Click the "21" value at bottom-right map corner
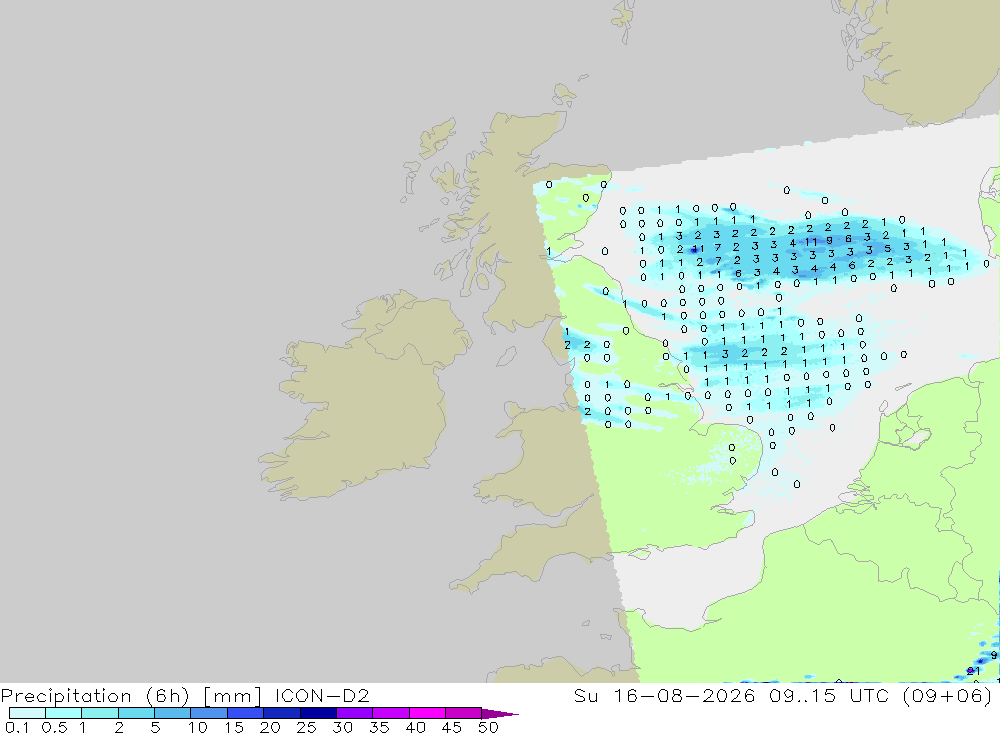The height and width of the screenshot is (733, 1000). click(973, 671)
